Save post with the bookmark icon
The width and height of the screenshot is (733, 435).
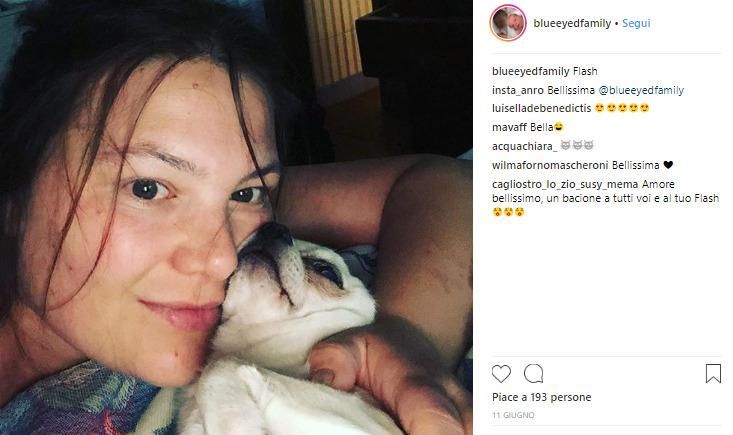click(x=713, y=374)
